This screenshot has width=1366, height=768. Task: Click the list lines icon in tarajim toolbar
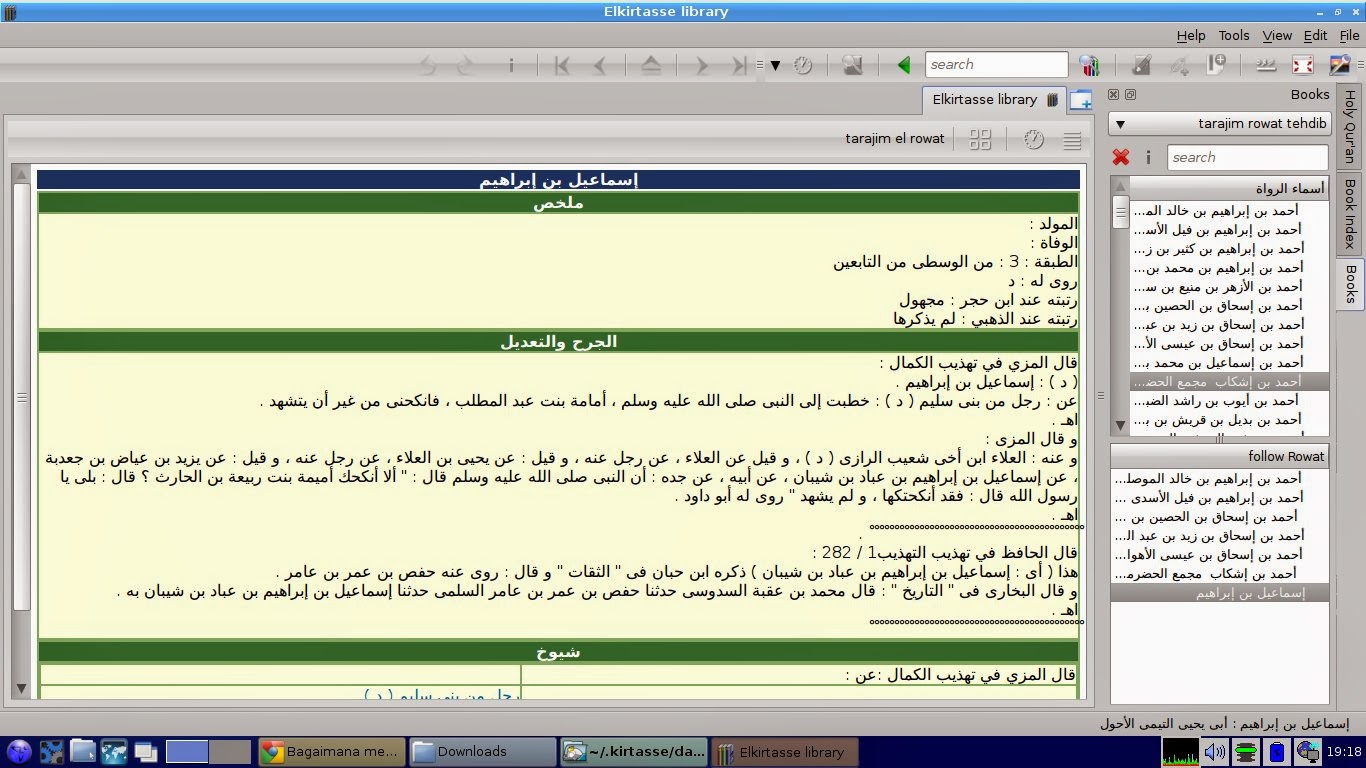[x=1072, y=139]
